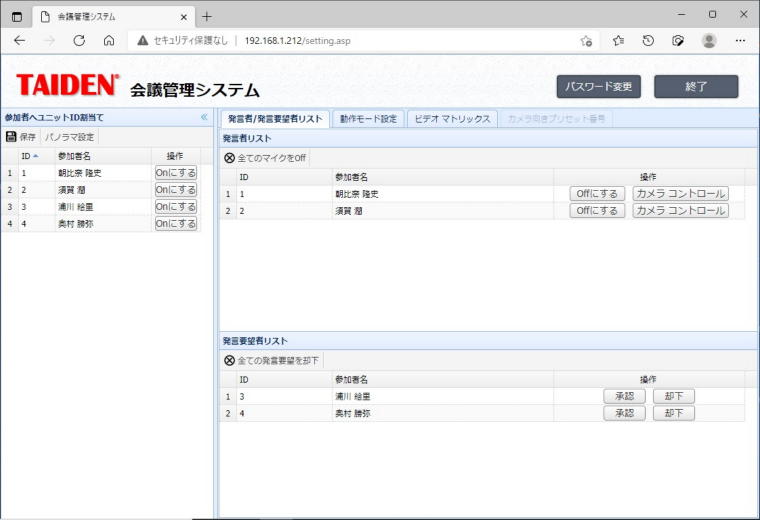
Task: Open camera control for 朝比奈 隆史
Action: 680,194
